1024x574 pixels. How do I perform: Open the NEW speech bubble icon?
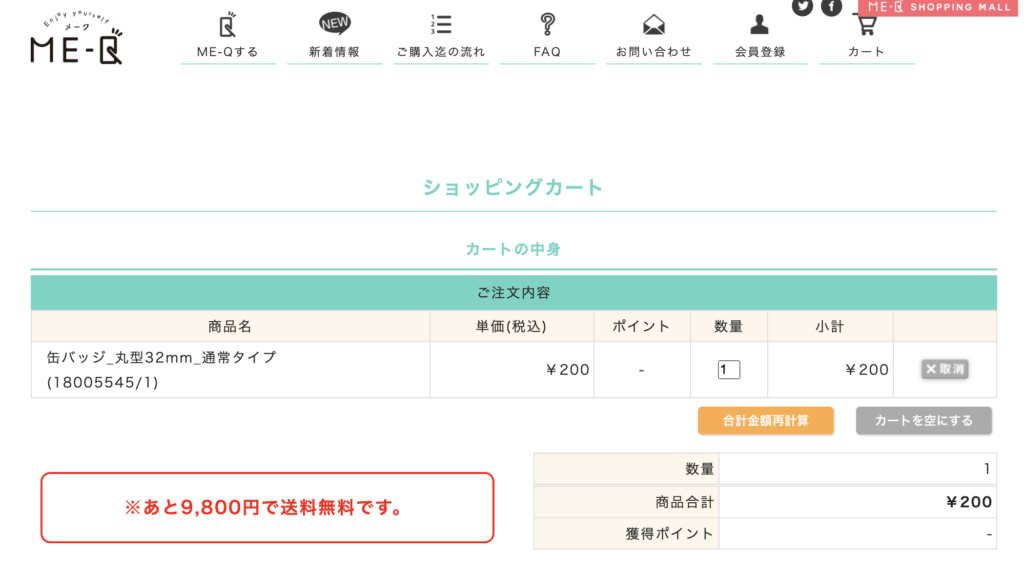(334, 24)
